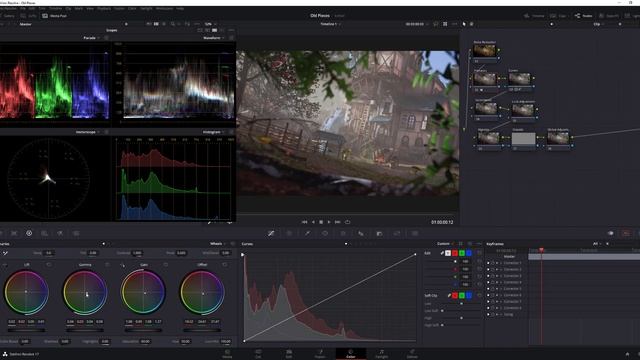The height and width of the screenshot is (360, 640).
Task: Open Parade scope settings icon
Action: [107, 38]
